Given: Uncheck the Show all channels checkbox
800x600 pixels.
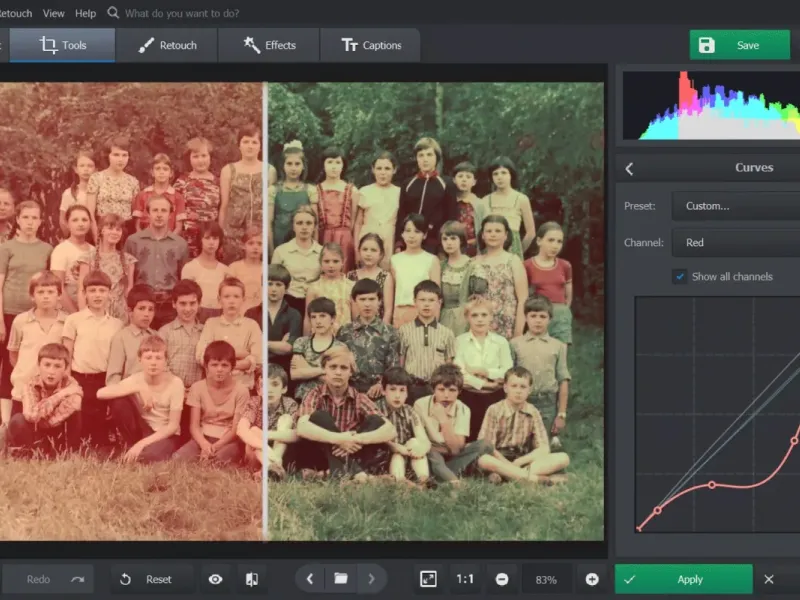Looking at the screenshot, I should [680, 276].
